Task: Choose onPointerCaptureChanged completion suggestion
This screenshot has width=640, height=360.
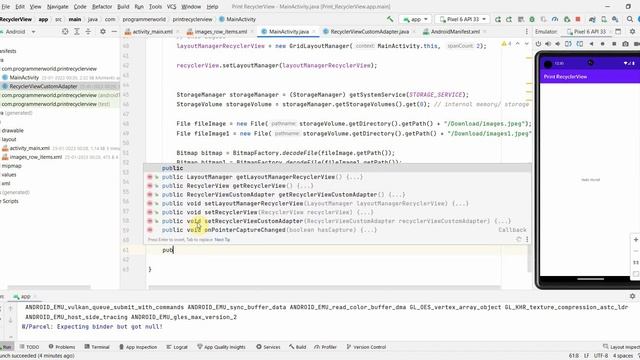Action: tap(337, 230)
